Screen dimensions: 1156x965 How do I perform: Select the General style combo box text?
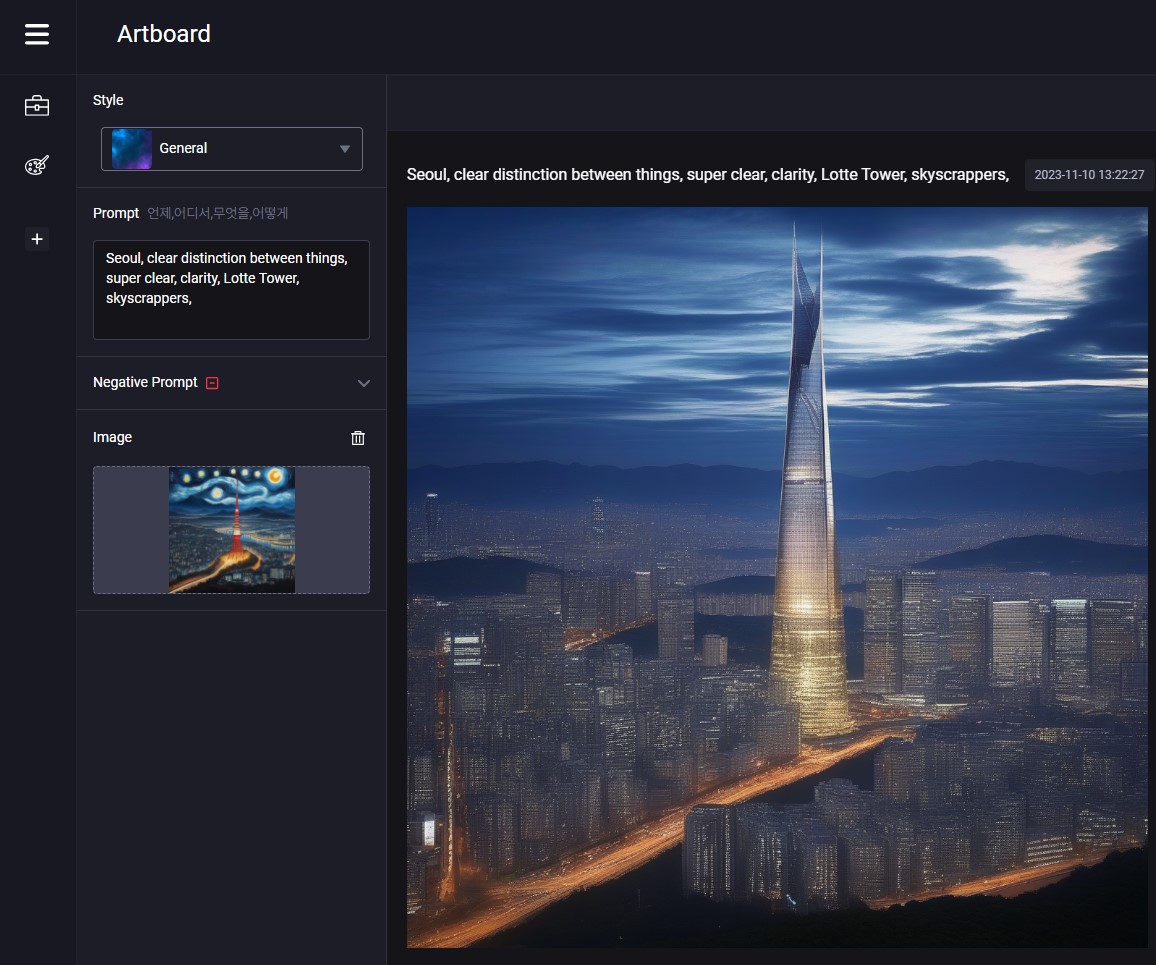click(x=184, y=149)
